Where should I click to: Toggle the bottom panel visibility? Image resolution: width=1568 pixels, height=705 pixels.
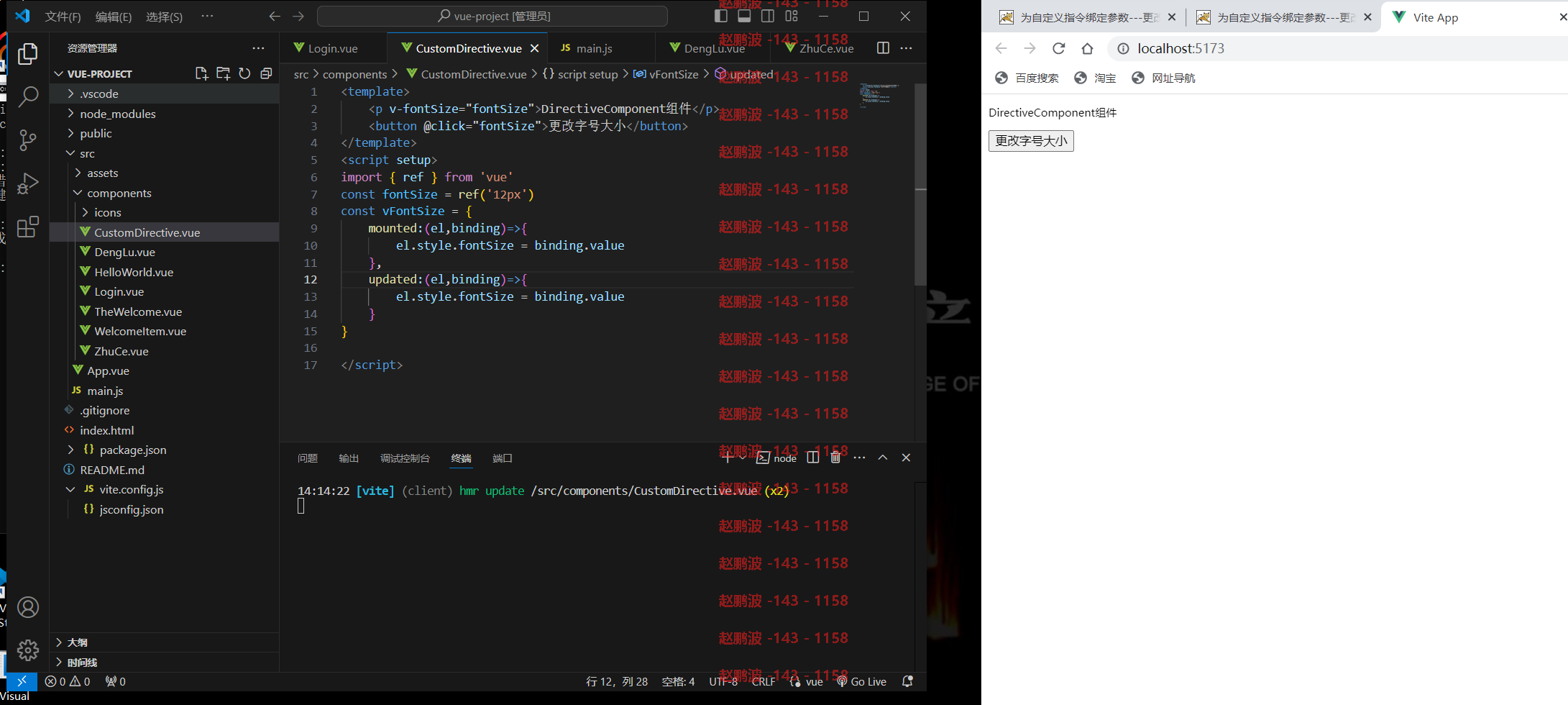coord(744,16)
